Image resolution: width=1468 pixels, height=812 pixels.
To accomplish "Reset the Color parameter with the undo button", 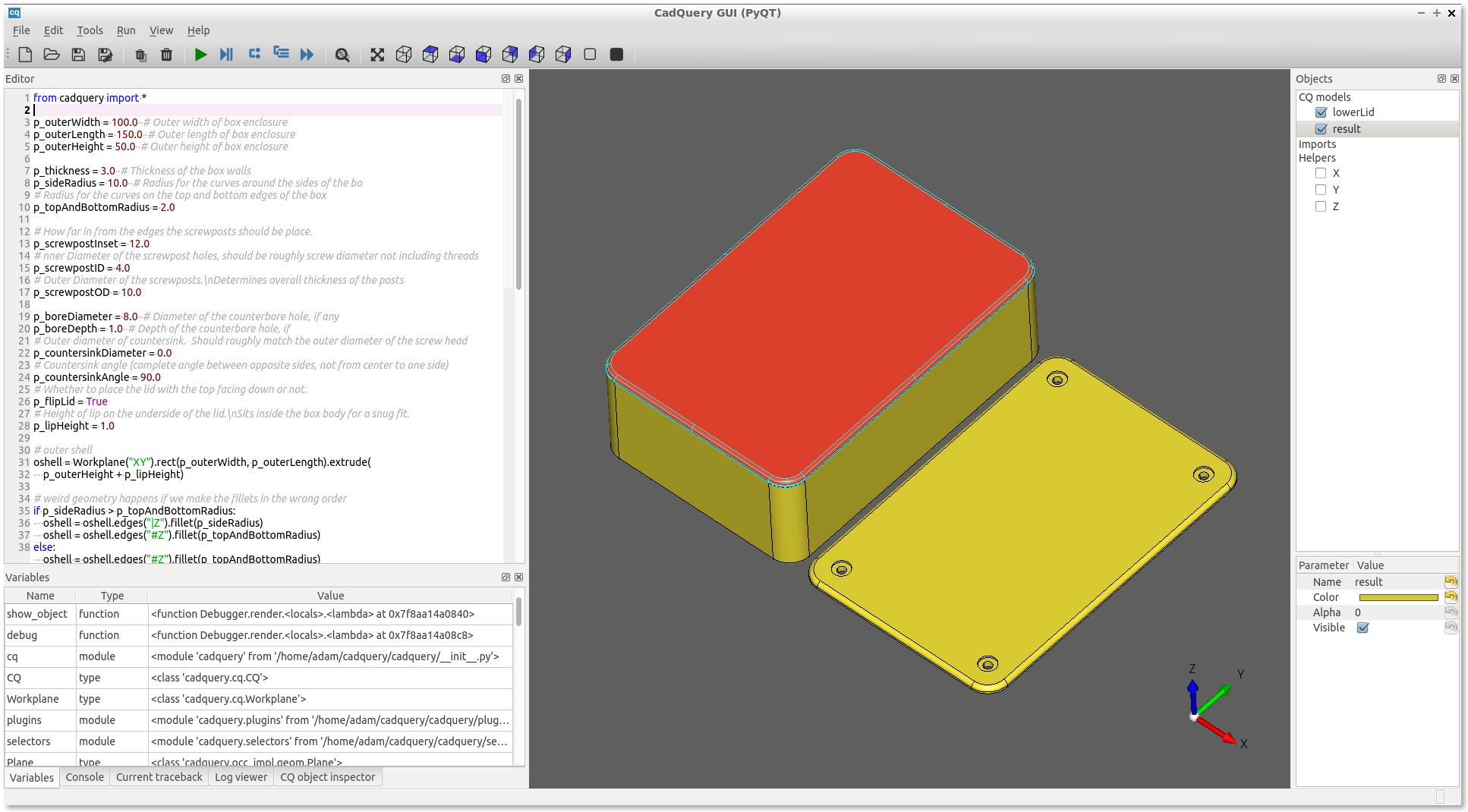I will pos(1451,596).
